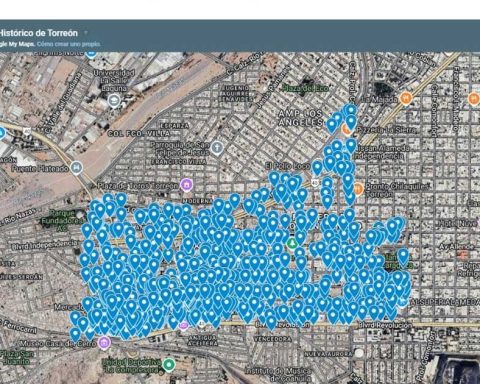The image size is (480, 384).
Task: Open the Pronto Chilaquiles restaurant icon
Action: (358, 189)
